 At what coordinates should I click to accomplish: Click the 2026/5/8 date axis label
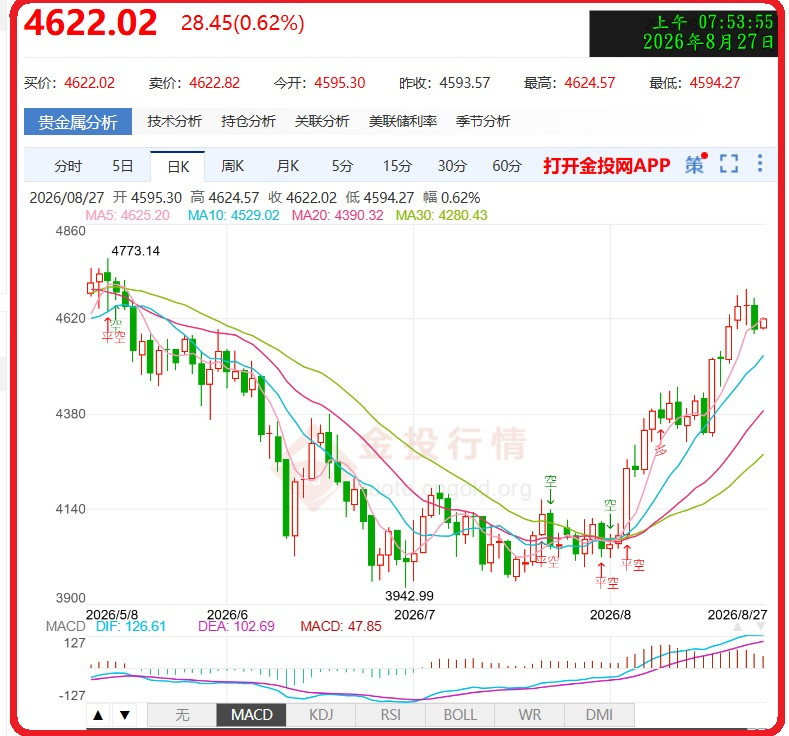click(x=112, y=615)
